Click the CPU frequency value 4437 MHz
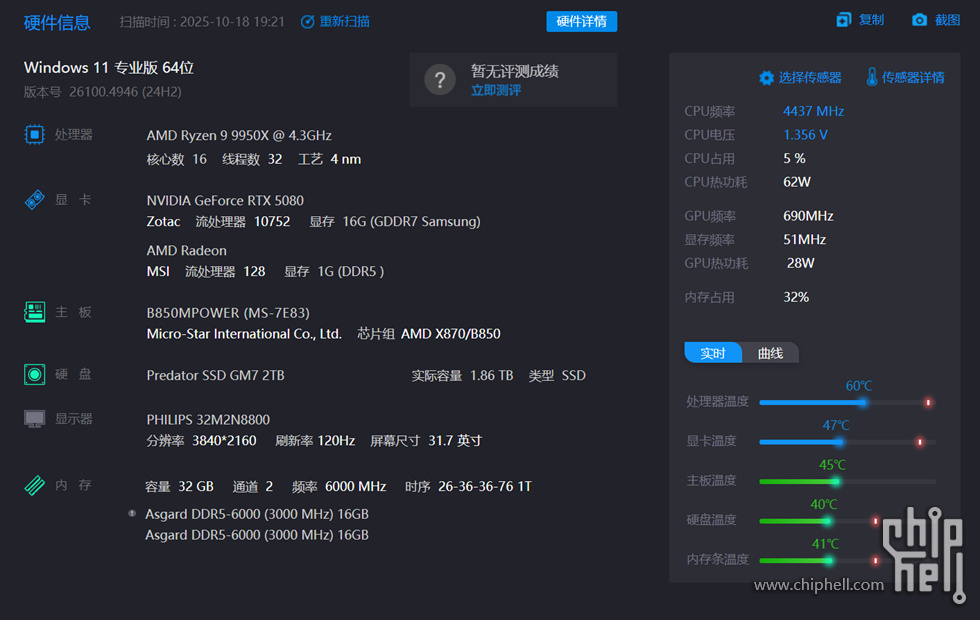The height and width of the screenshot is (620, 980). 813,111
